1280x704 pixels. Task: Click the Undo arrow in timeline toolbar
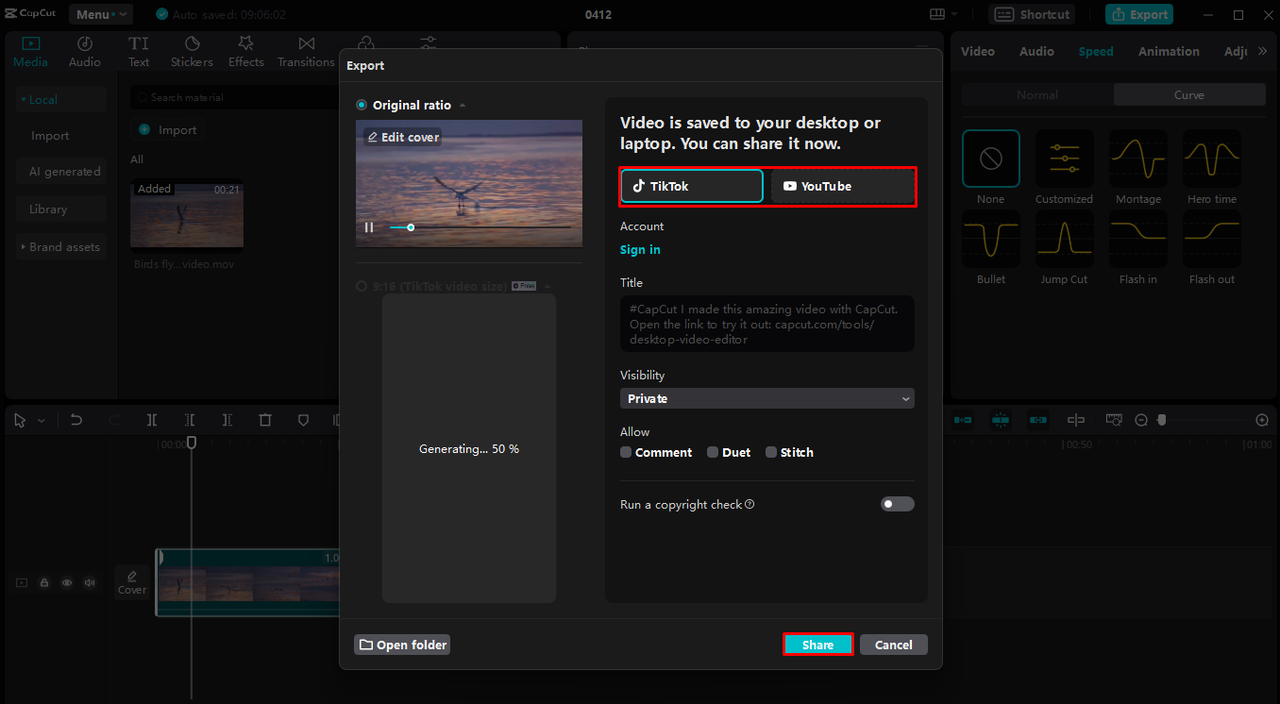(76, 420)
